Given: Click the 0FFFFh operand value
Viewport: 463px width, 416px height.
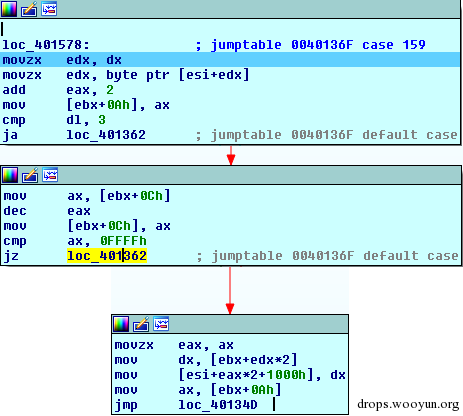Looking at the screenshot, I should pyautogui.click(x=123, y=241).
